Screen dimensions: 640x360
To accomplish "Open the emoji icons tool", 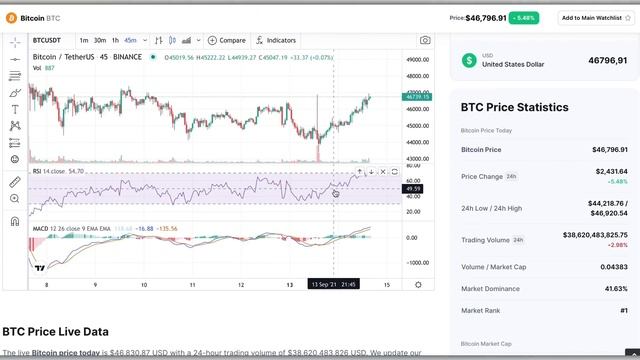I will [15, 159].
